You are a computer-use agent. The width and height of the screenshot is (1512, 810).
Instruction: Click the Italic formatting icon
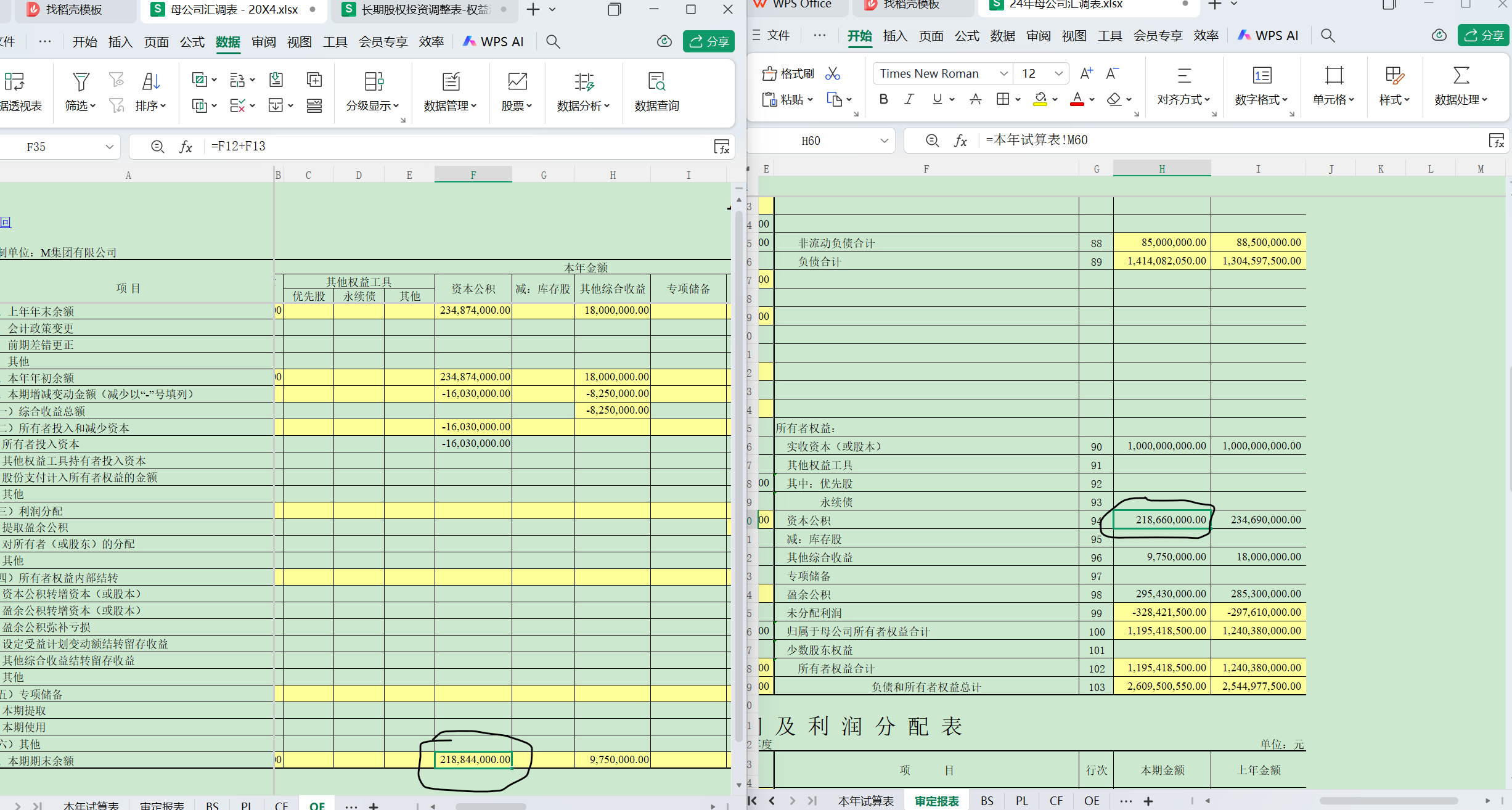(x=909, y=99)
